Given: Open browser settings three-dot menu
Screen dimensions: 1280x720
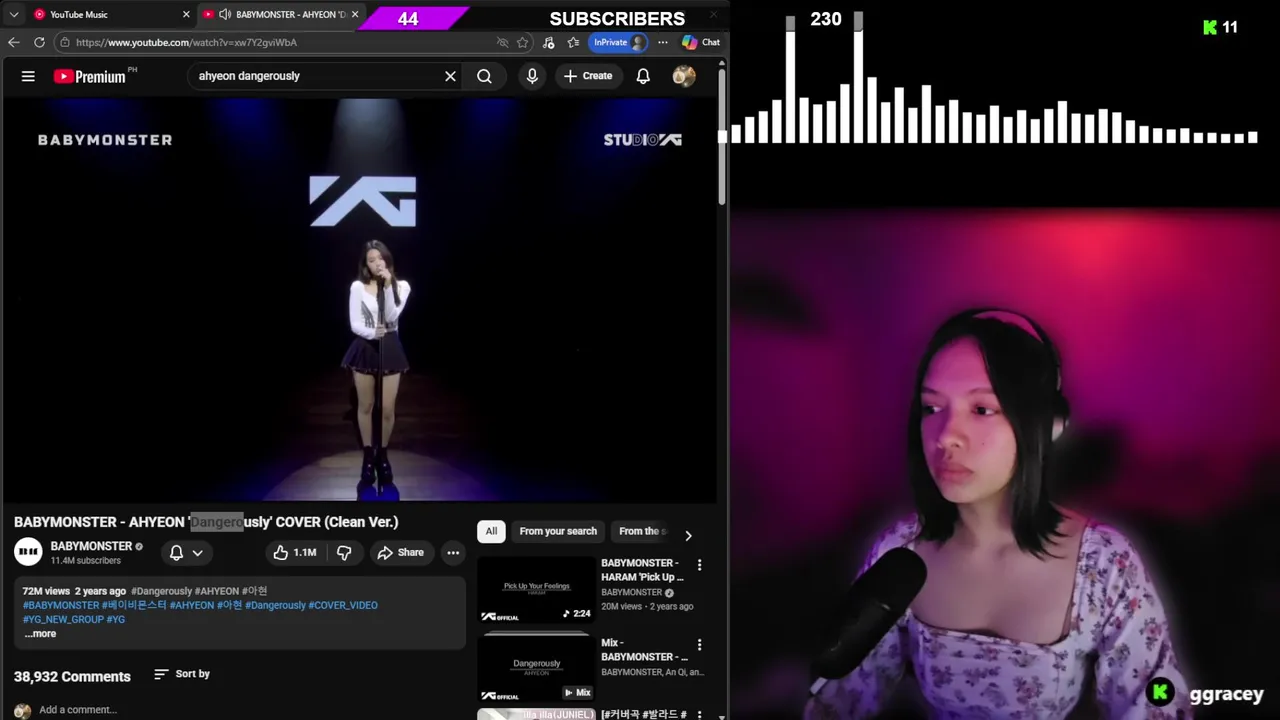Looking at the screenshot, I should pos(662,42).
